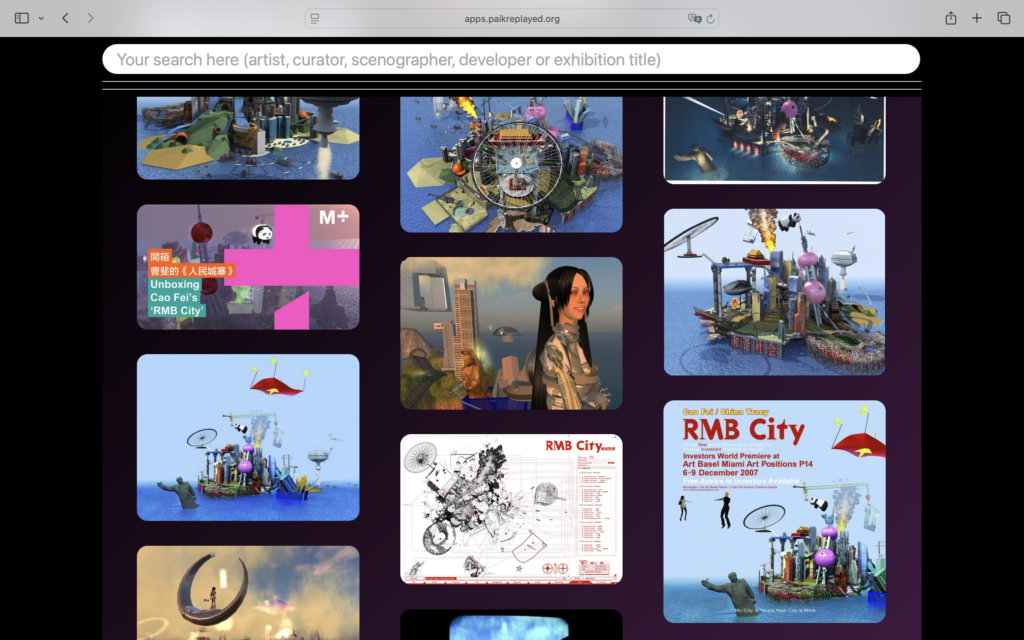Viewport: 1024px width, 640px height.
Task: Open the Art Basel Miami RMB City poster
Action: point(774,511)
